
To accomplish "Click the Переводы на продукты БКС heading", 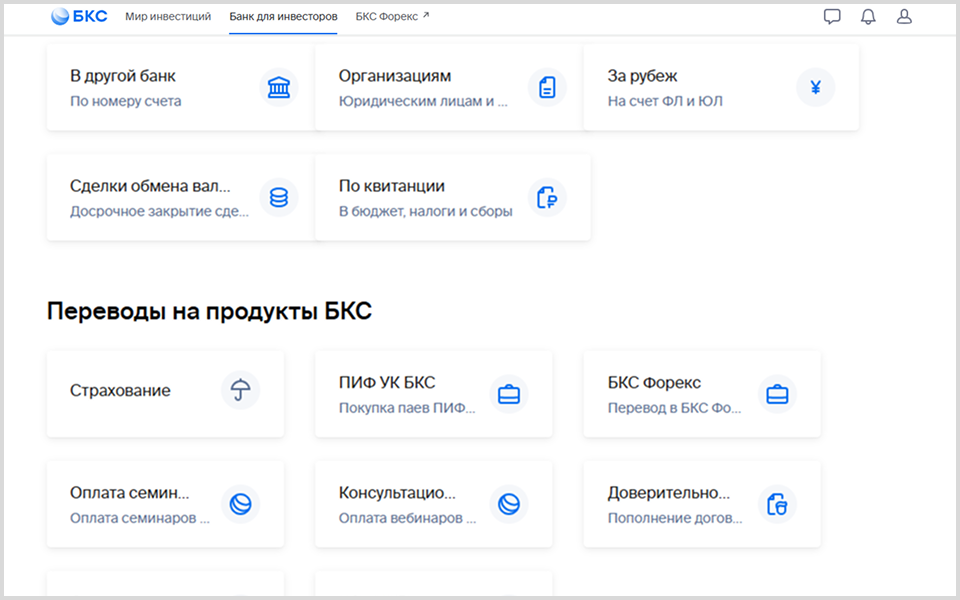I will [209, 311].
